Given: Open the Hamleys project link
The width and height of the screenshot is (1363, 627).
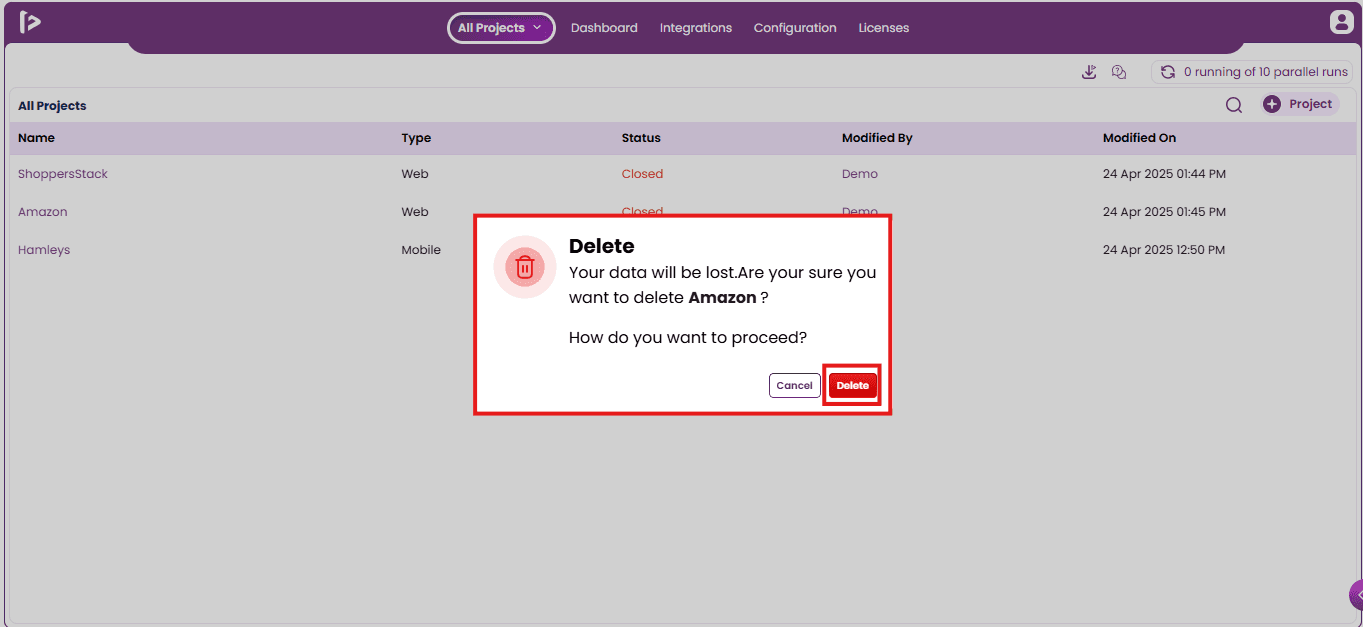Looking at the screenshot, I should pos(44,250).
